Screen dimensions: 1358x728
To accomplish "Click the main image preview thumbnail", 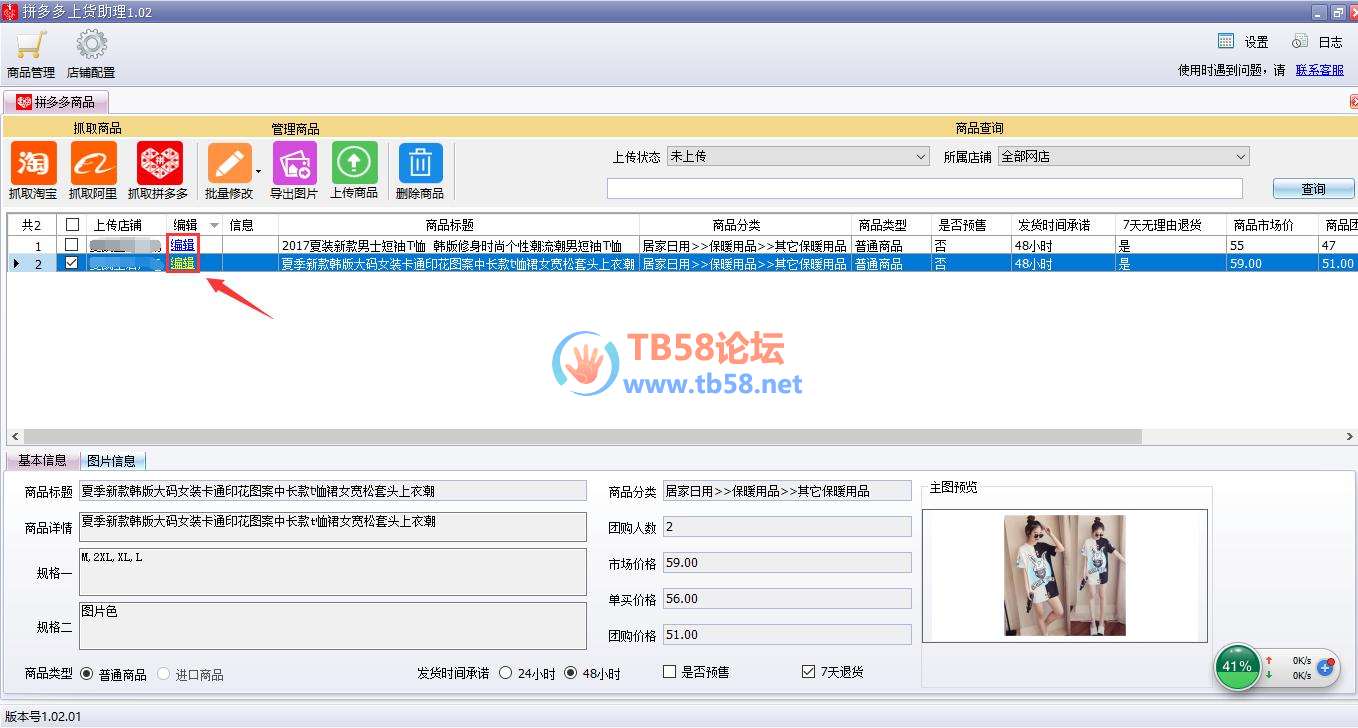I will click(x=1065, y=575).
